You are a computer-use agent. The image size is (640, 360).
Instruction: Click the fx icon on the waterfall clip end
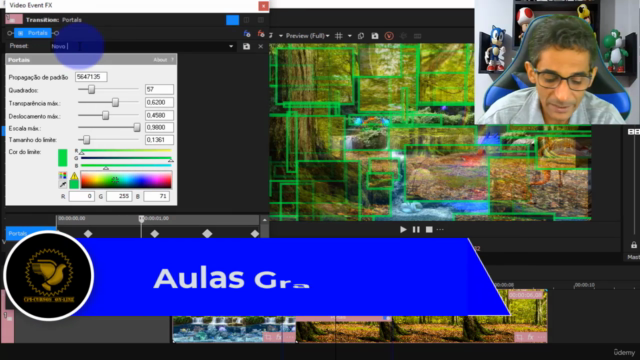click(279, 337)
